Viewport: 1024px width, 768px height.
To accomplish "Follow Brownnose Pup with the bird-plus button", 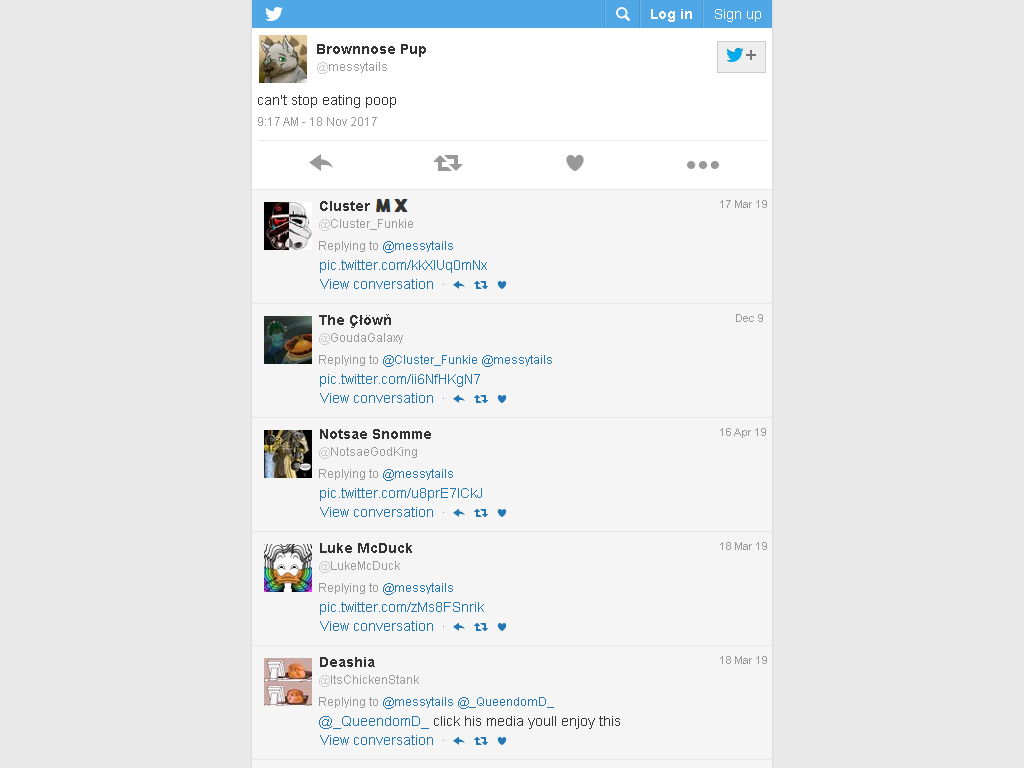I will click(741, 56).
